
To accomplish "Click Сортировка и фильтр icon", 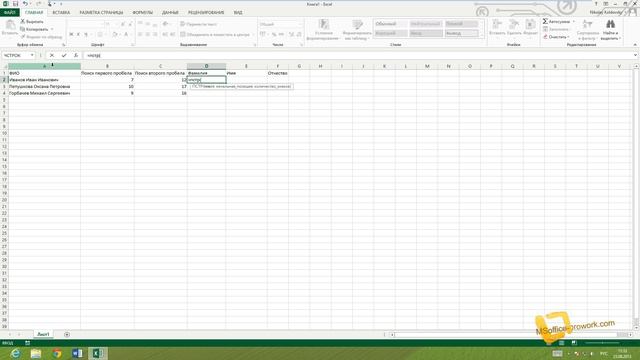I will [x=587, y=24].
